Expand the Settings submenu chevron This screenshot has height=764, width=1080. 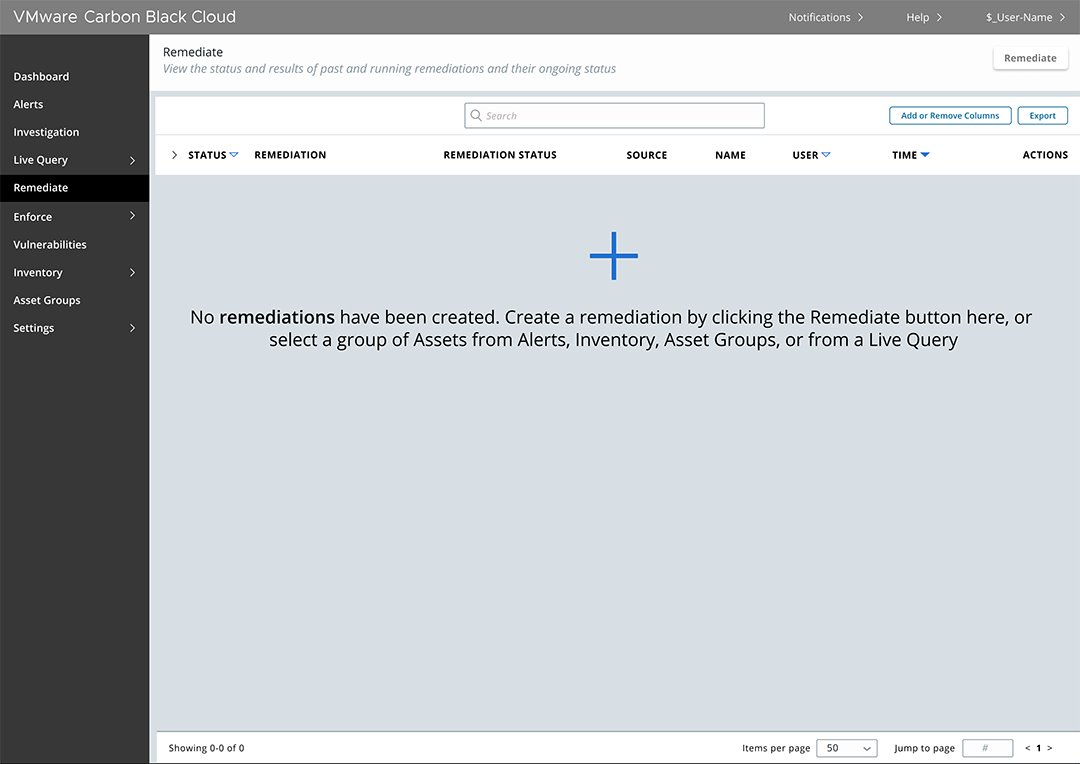click(132, 328)
